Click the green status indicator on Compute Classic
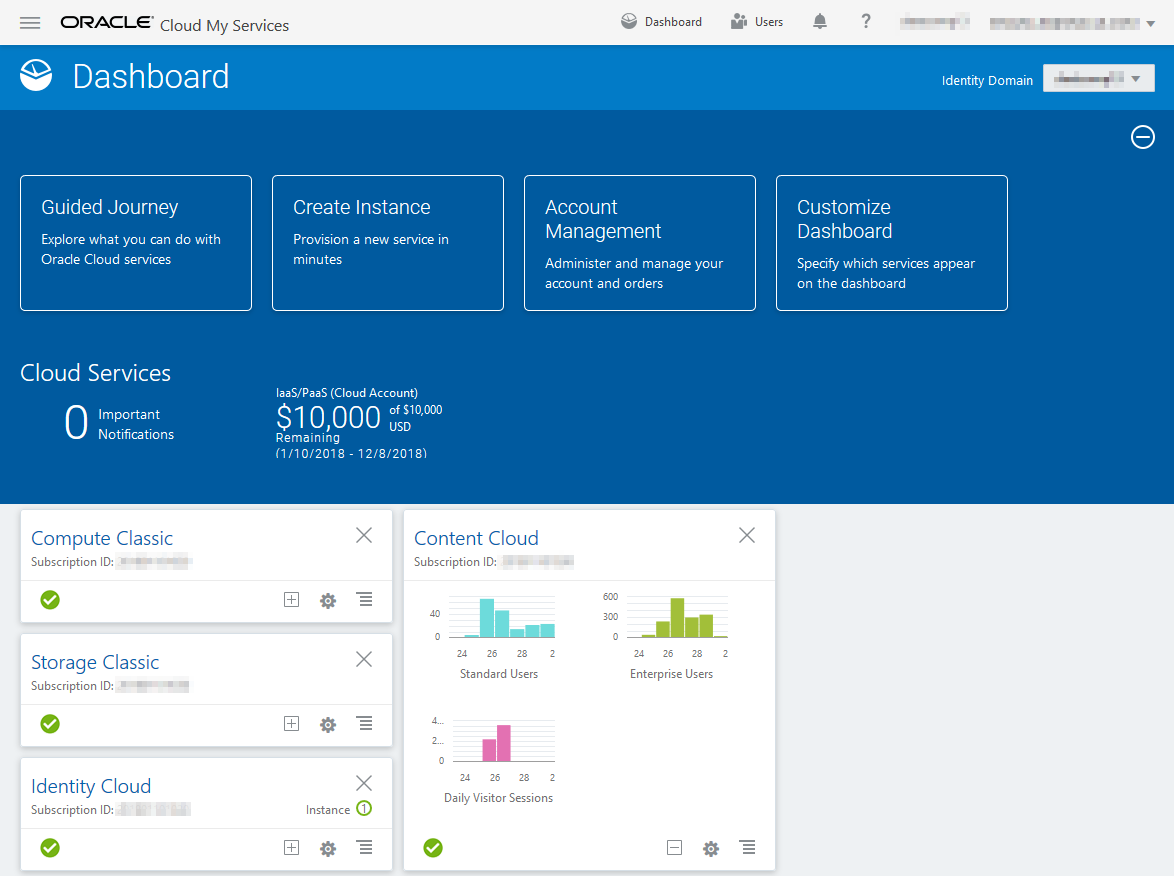 pyautogui.click(x=50, y=600)
